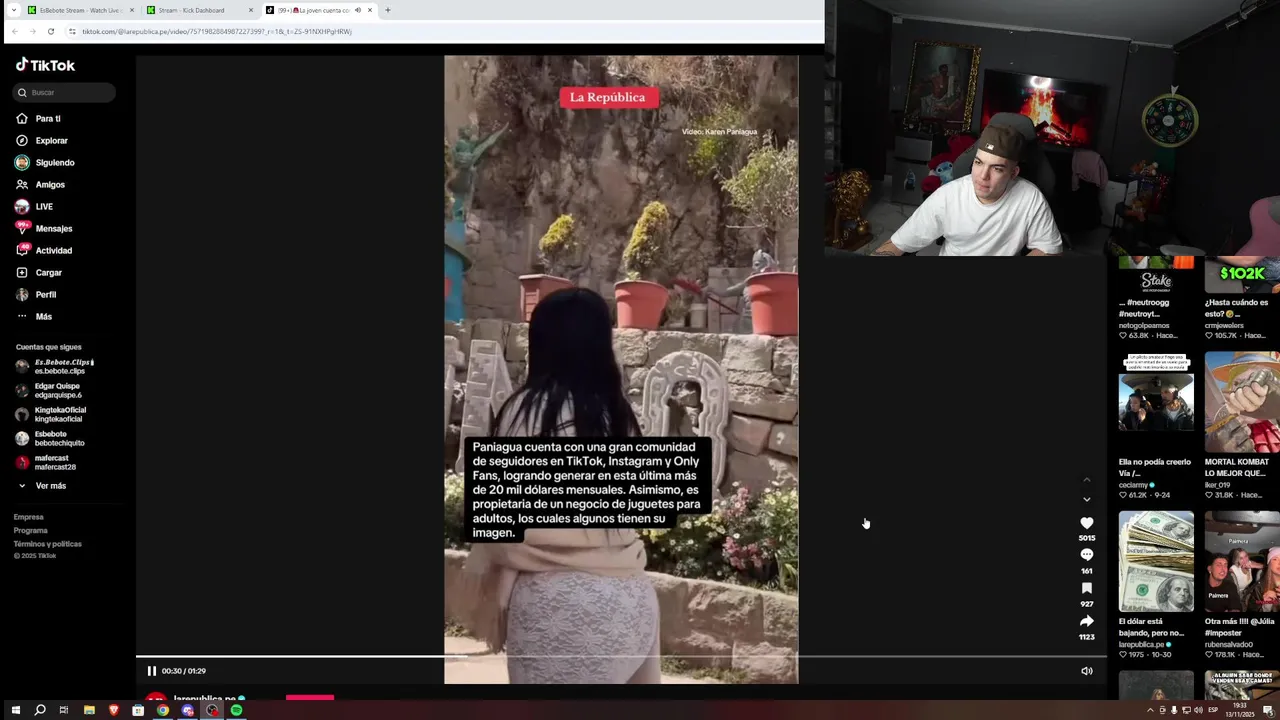
Task: Go to the previous video arrow
Action: 1087,480
